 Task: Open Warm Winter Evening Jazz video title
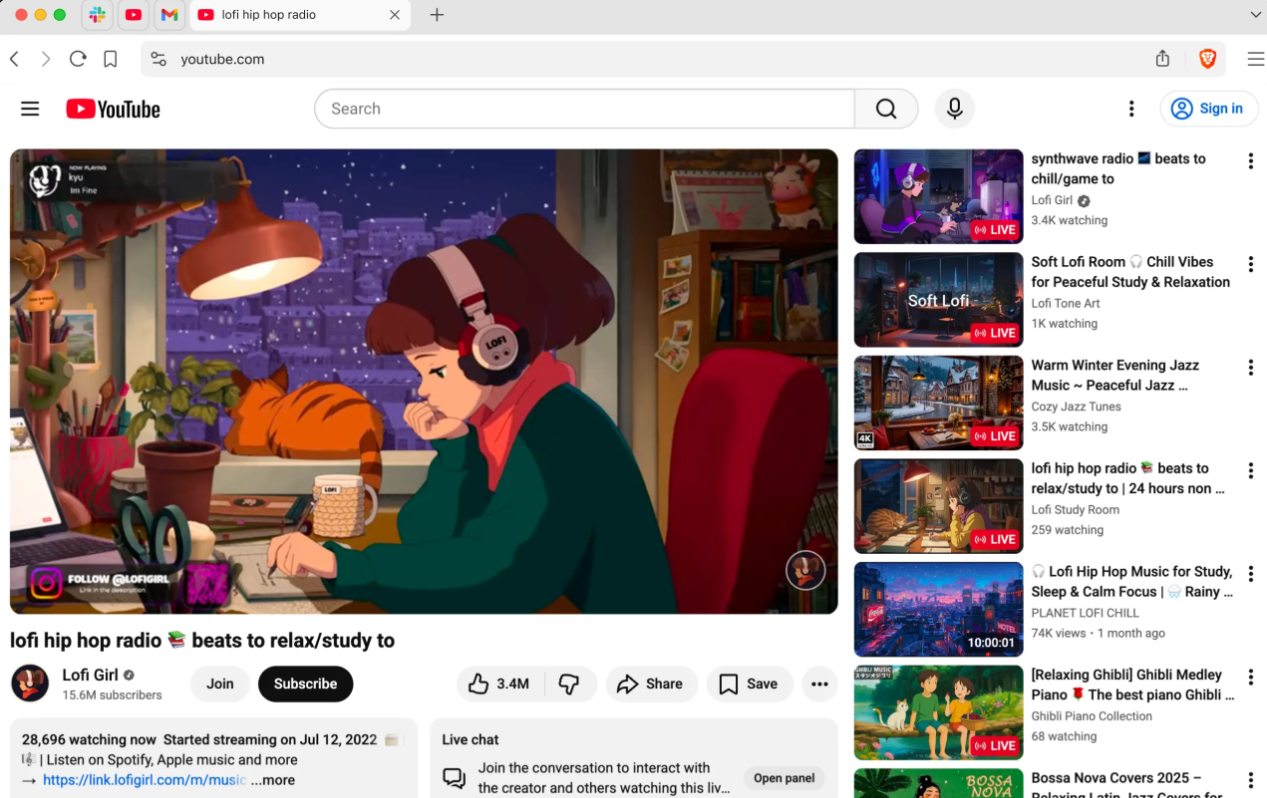point(1115,375)
